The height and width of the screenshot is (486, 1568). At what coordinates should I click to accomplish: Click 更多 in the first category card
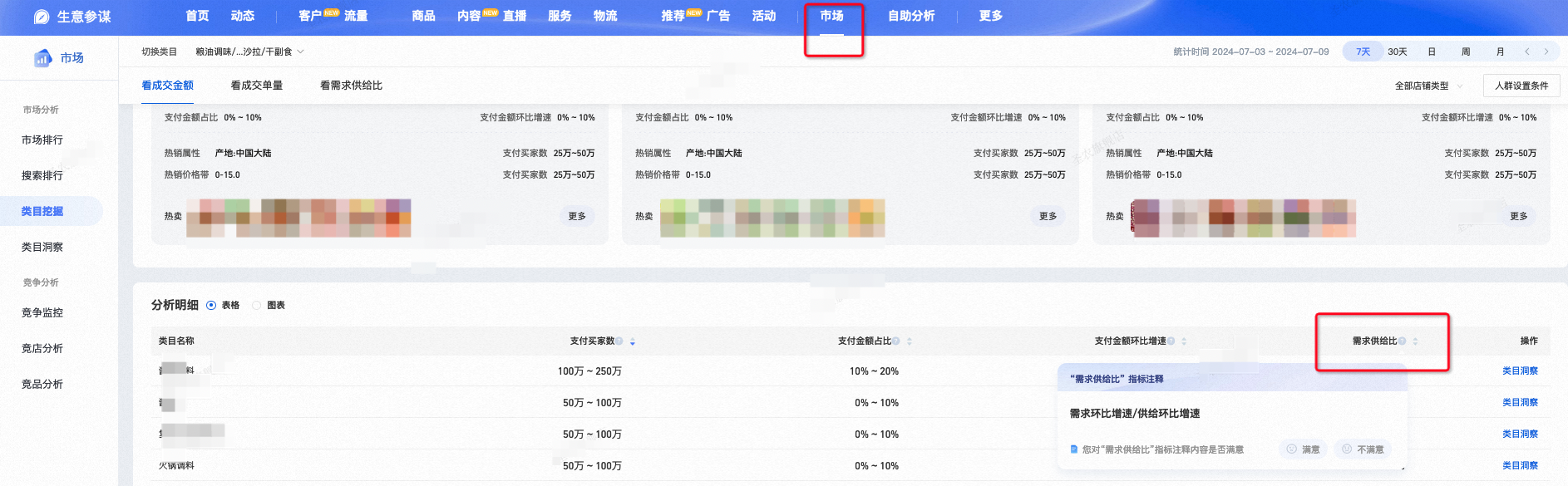(577, 216)
